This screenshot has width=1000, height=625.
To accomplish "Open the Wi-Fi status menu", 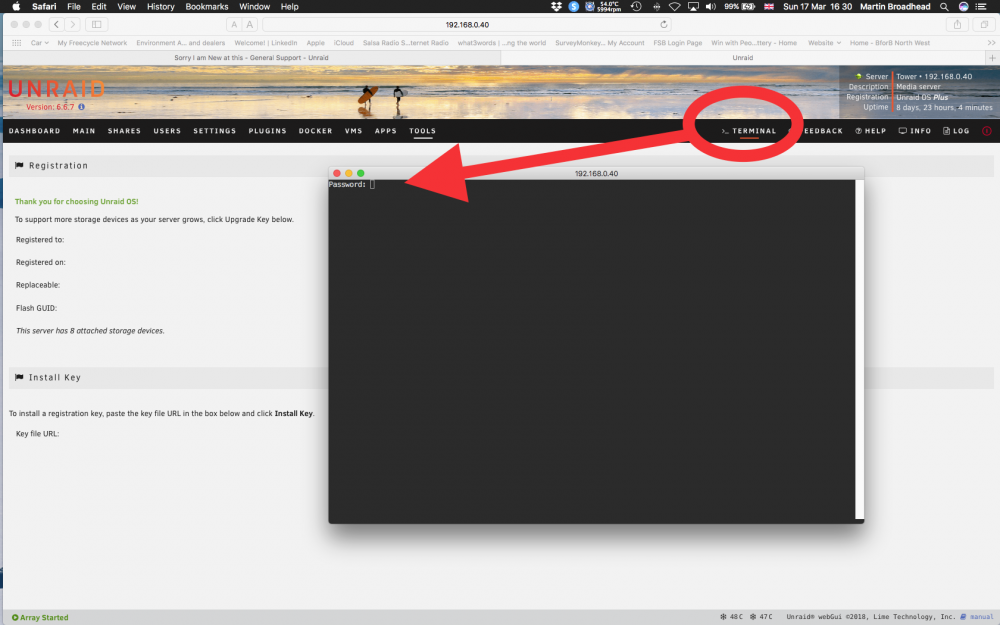I will [x=674, y=6].
